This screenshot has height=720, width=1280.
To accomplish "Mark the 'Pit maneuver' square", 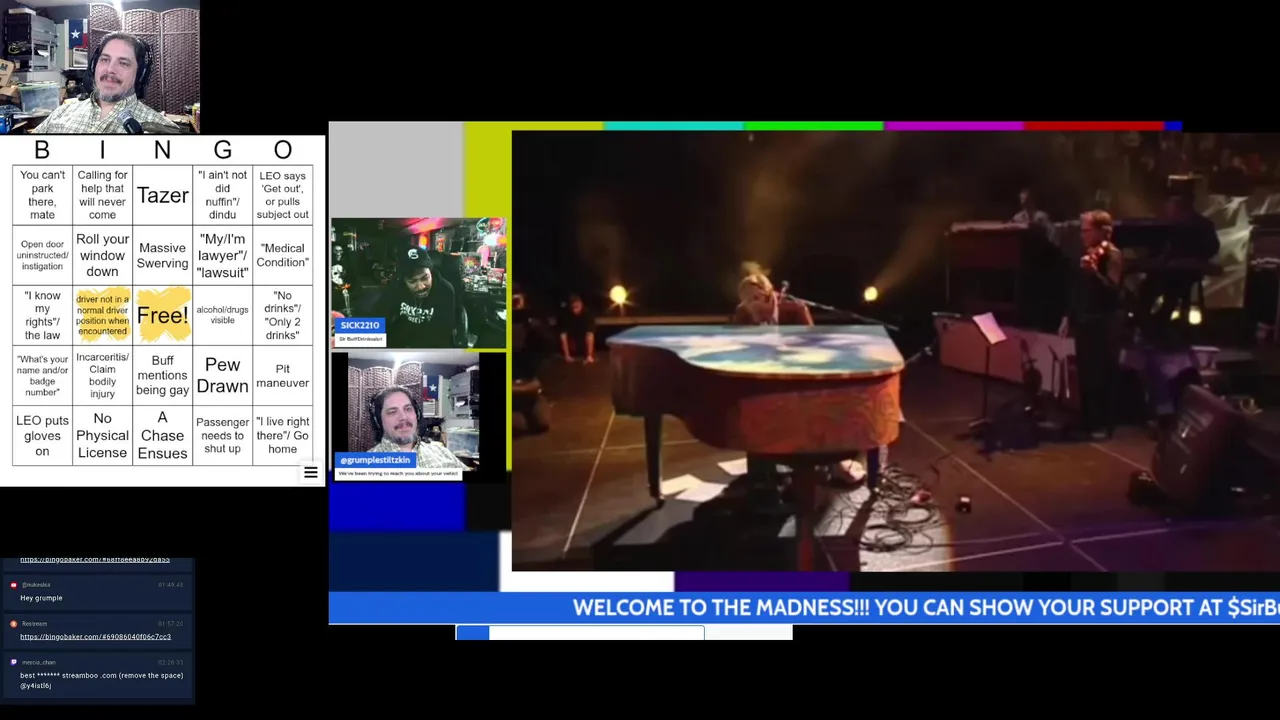I will [282, 375].
